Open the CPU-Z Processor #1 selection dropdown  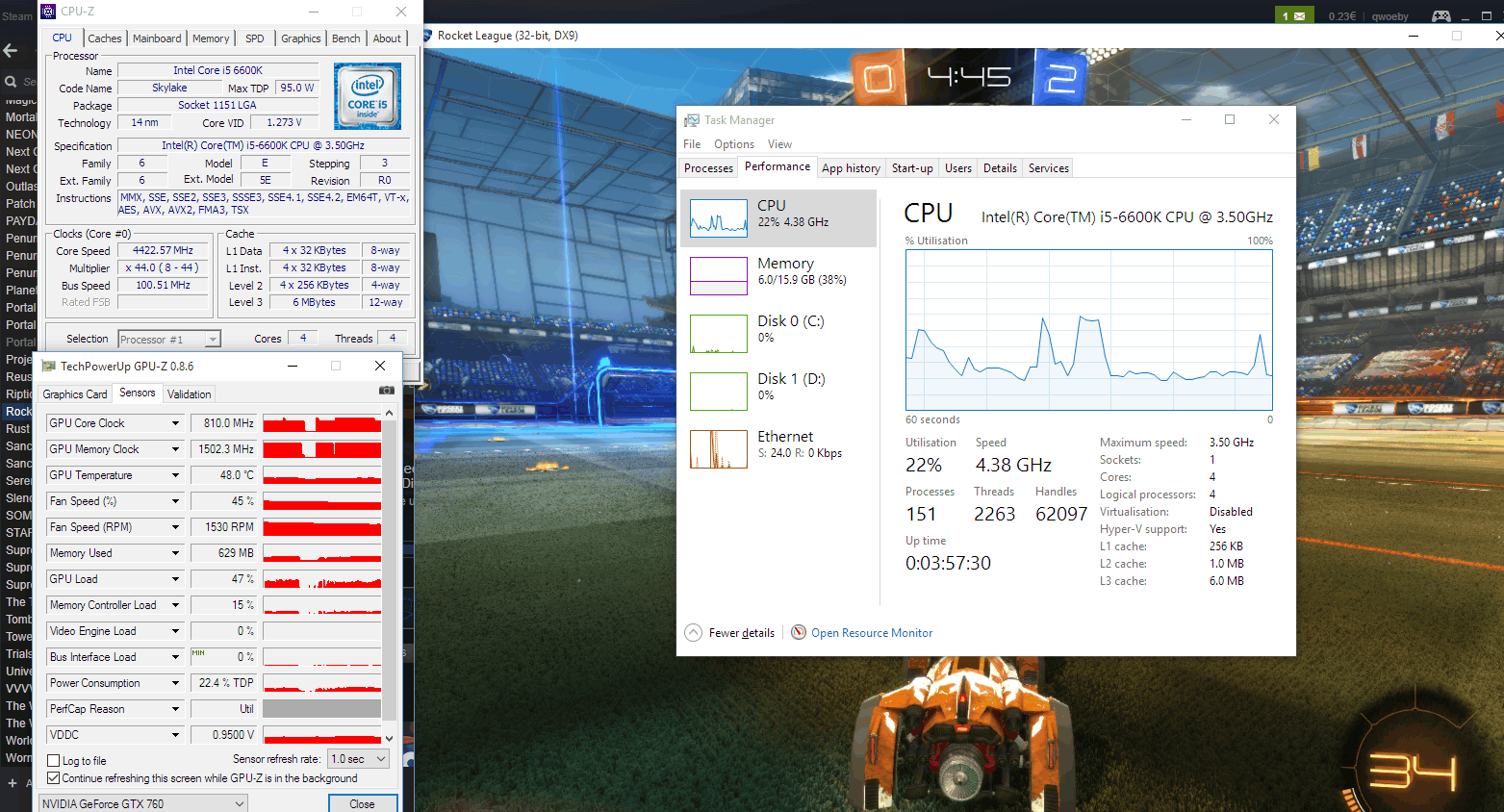coord(169,339)
